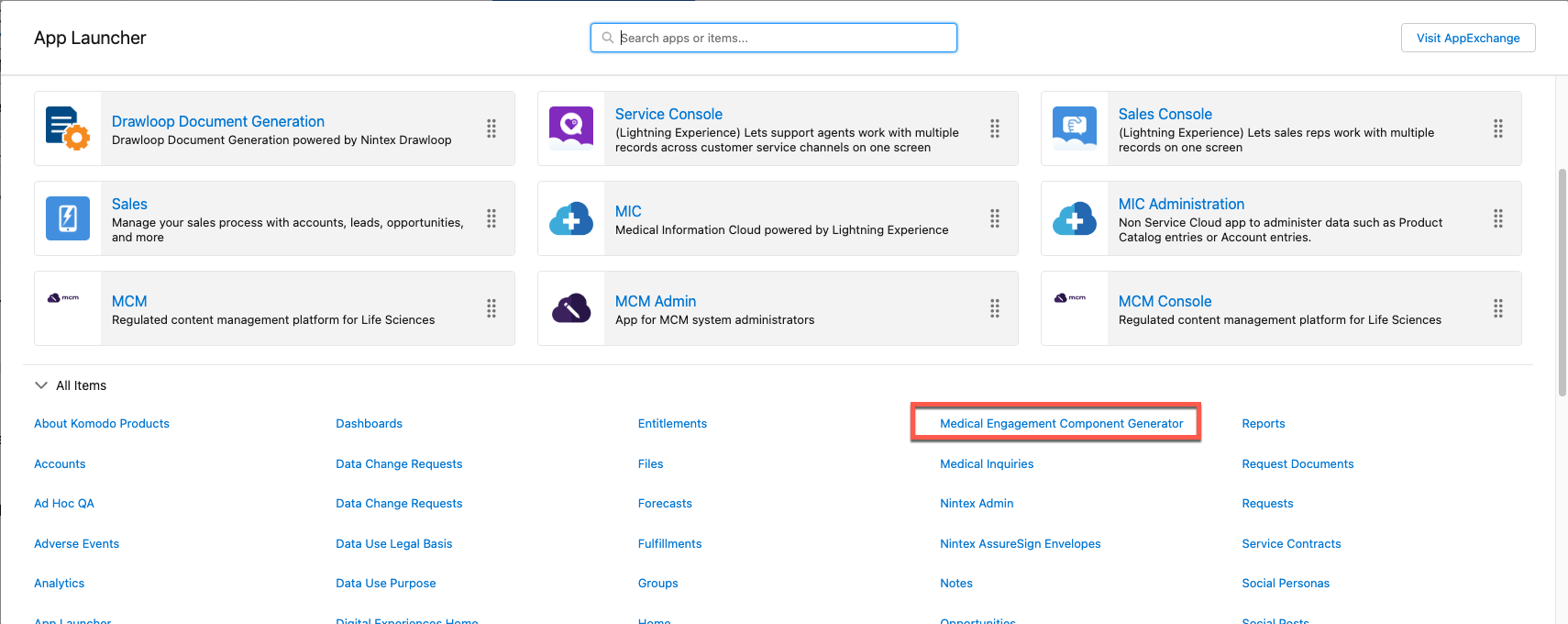The width and height of the screenshot is (1568, 624).
Task: Click the Drawloop Document Generation app icon
Action: click(67, 128)
